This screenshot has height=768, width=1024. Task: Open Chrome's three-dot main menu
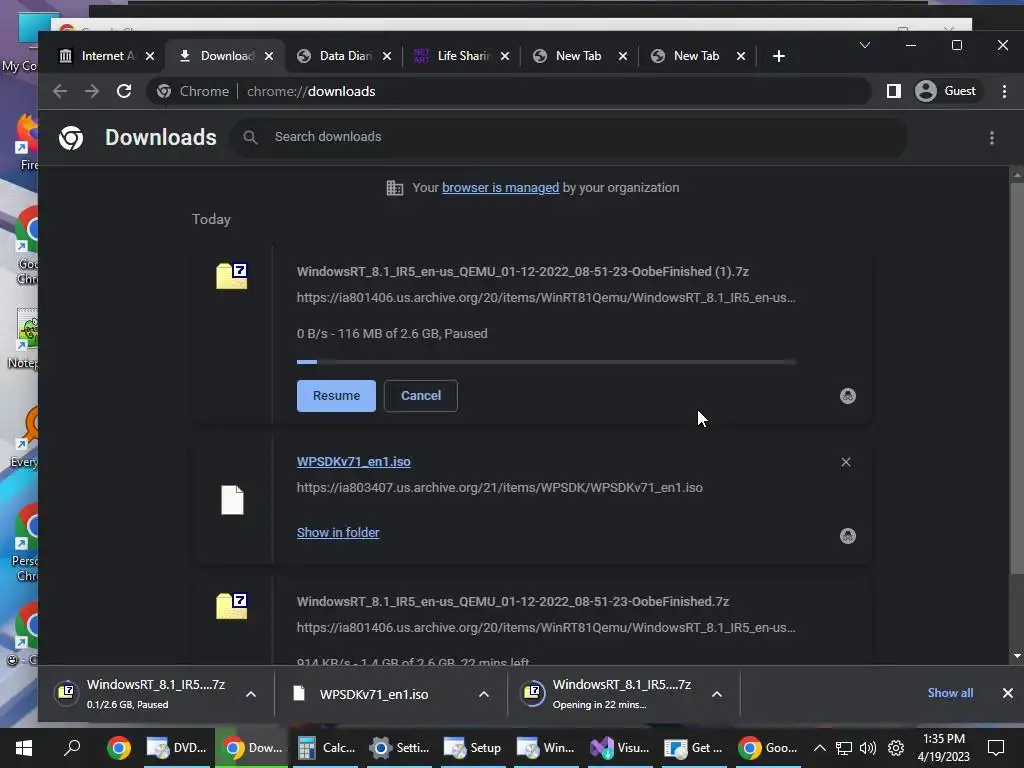[x=1004, y=91]
